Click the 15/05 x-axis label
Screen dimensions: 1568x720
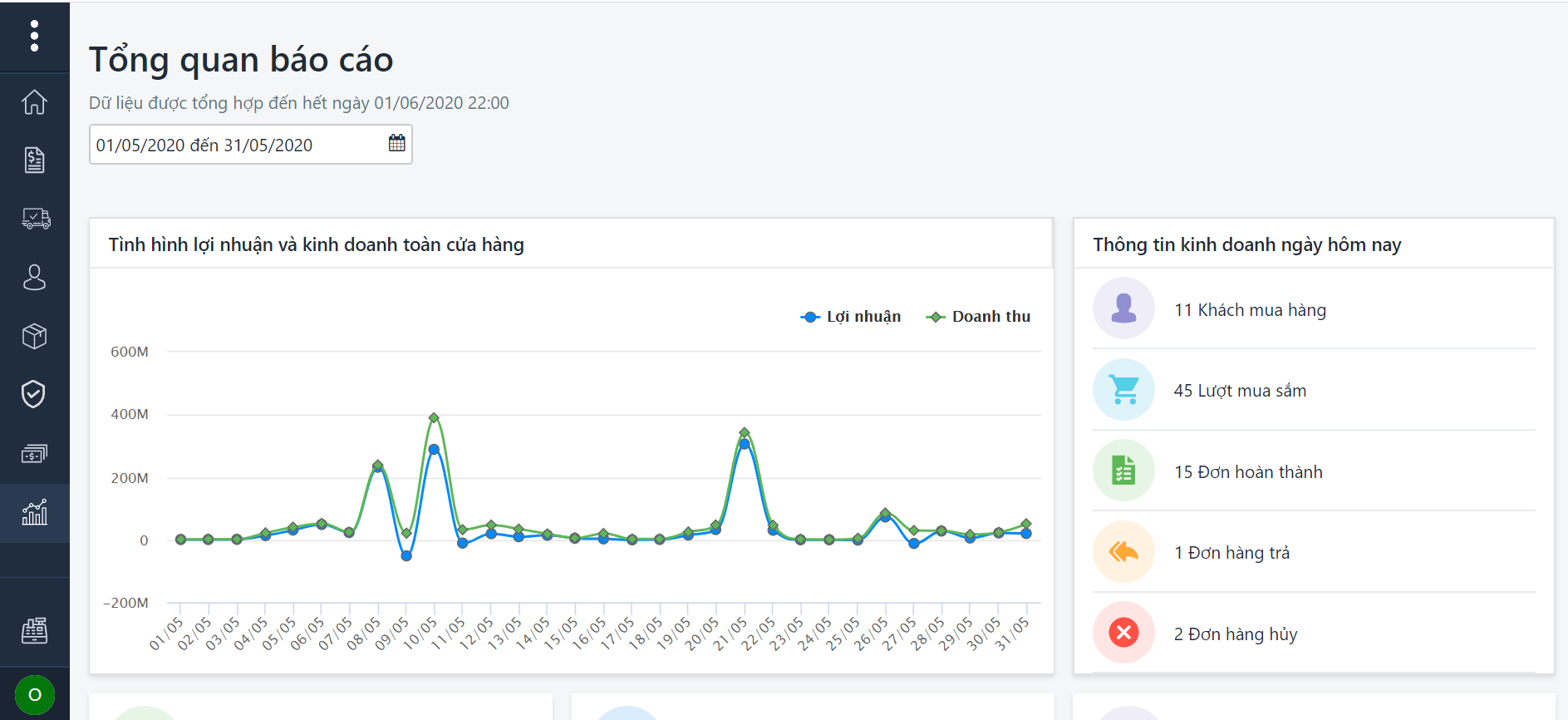pyautogui.click(x=560, y=634)
